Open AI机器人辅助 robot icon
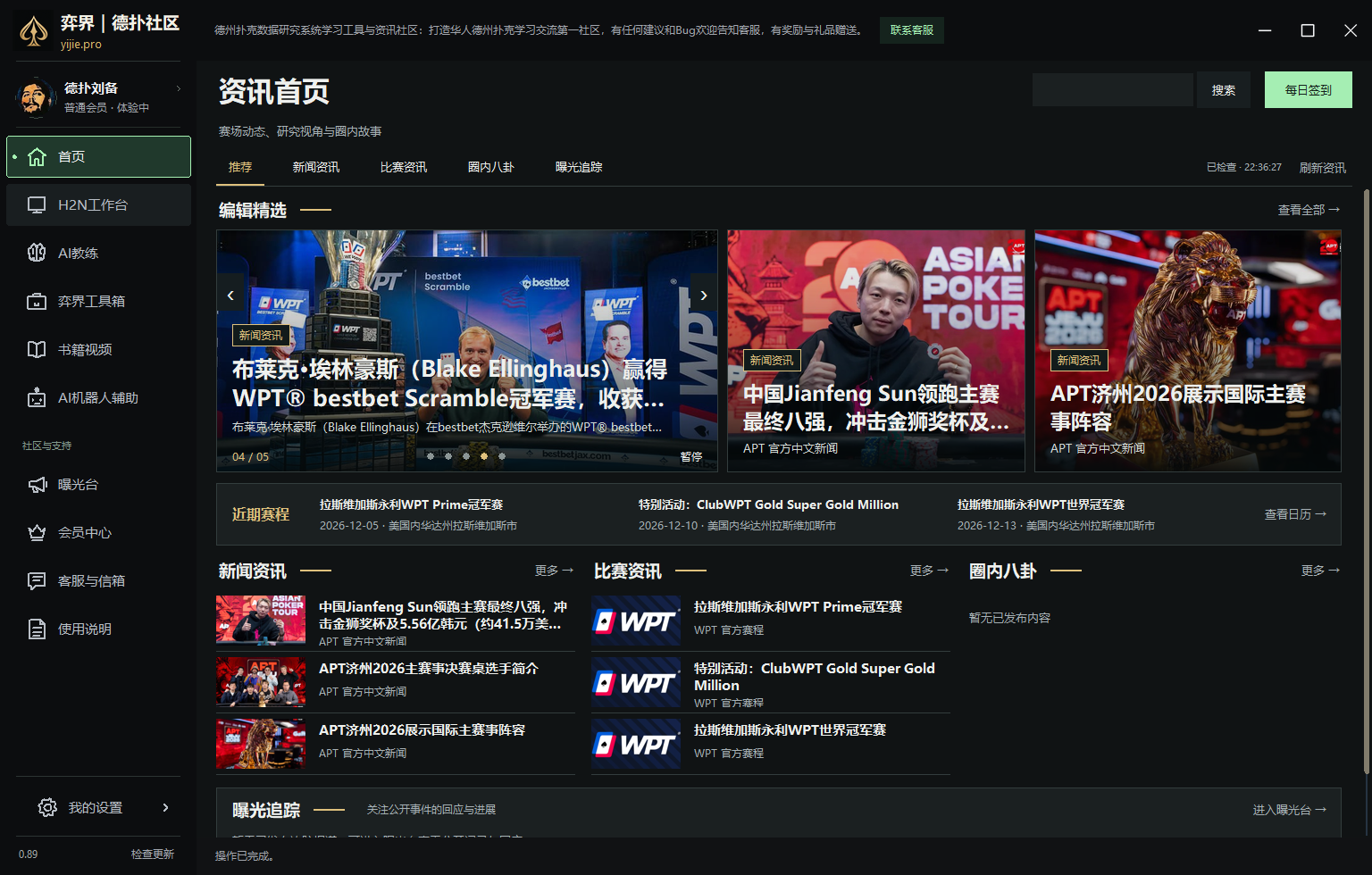This screenshot has height=875, width=1372. pos(37,398)
